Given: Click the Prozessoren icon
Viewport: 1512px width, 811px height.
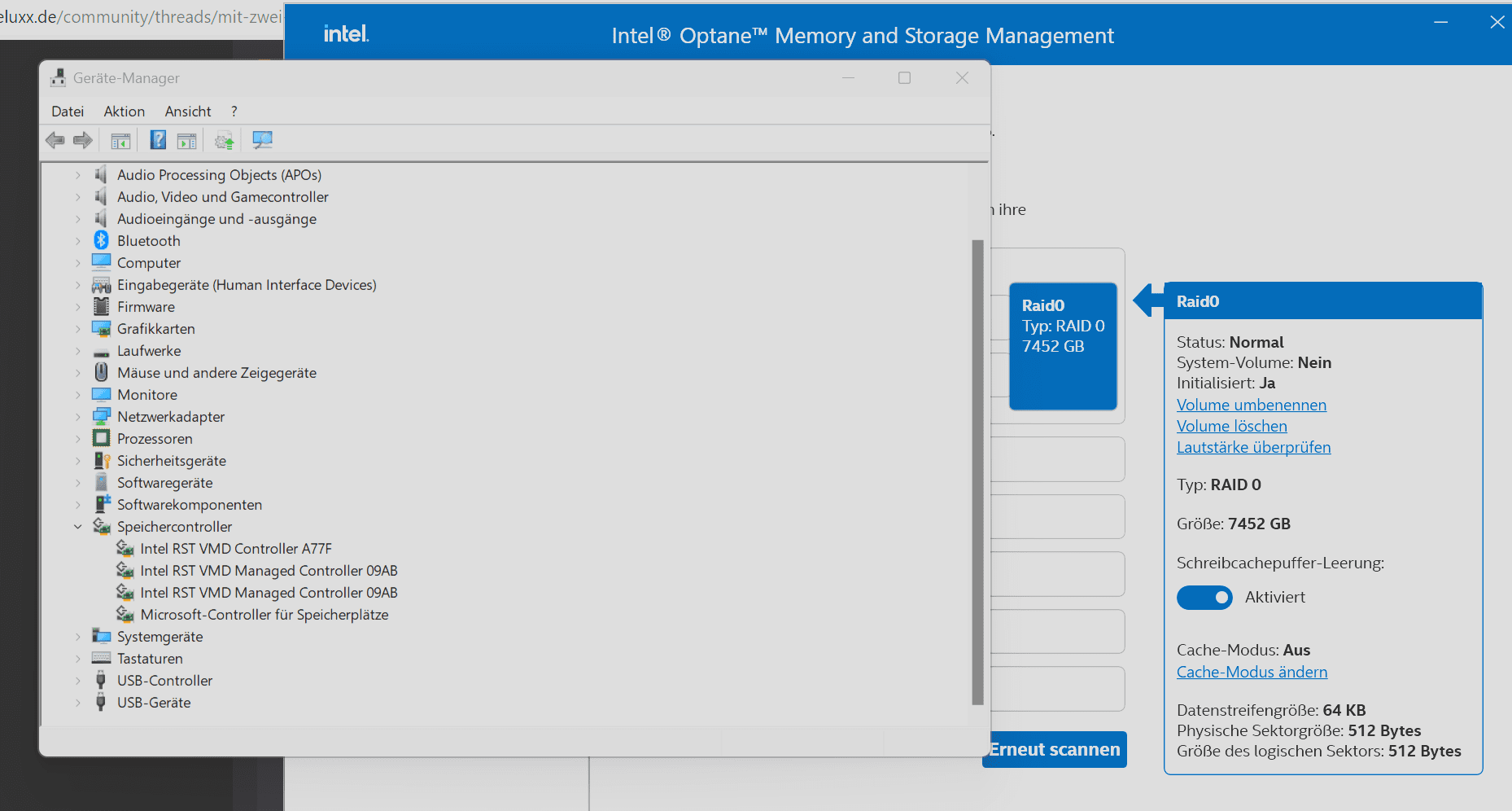Looking at the screenshot, I should point(101,438).
